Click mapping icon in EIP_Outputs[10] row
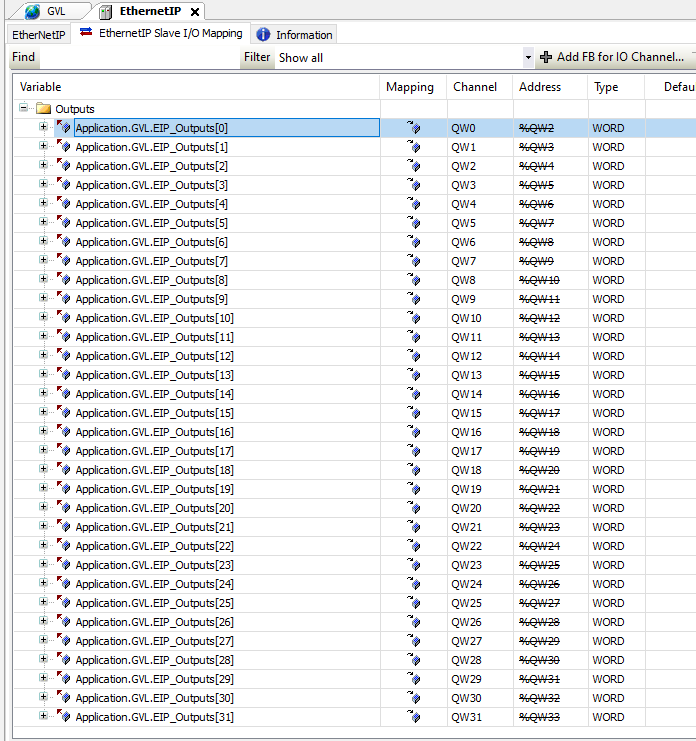Image resolution: width=696 pixels, height=741 pixels. pyautogui.click(x=414, y=318)
